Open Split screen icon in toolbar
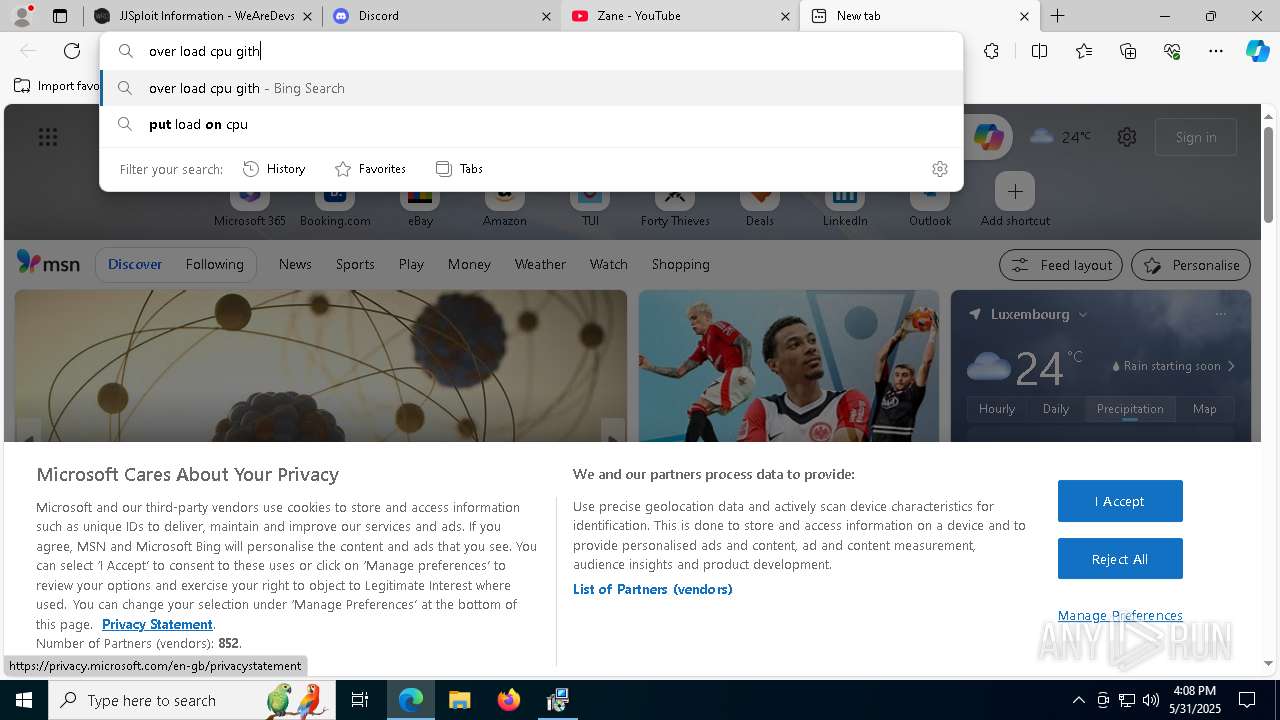The image size is (1280, 720). coord(1039,51)
